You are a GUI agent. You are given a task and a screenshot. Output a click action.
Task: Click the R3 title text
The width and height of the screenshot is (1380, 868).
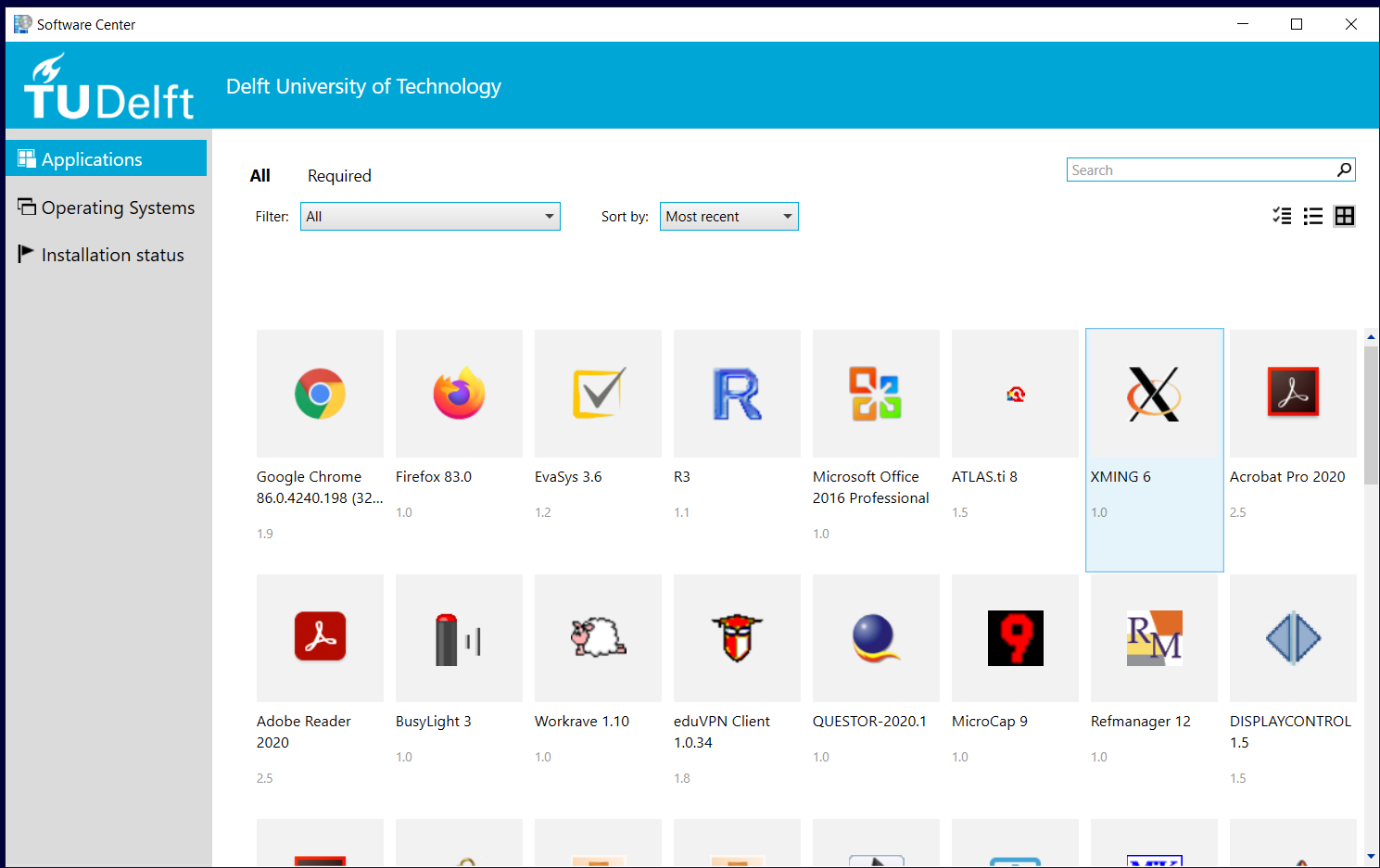682,476
